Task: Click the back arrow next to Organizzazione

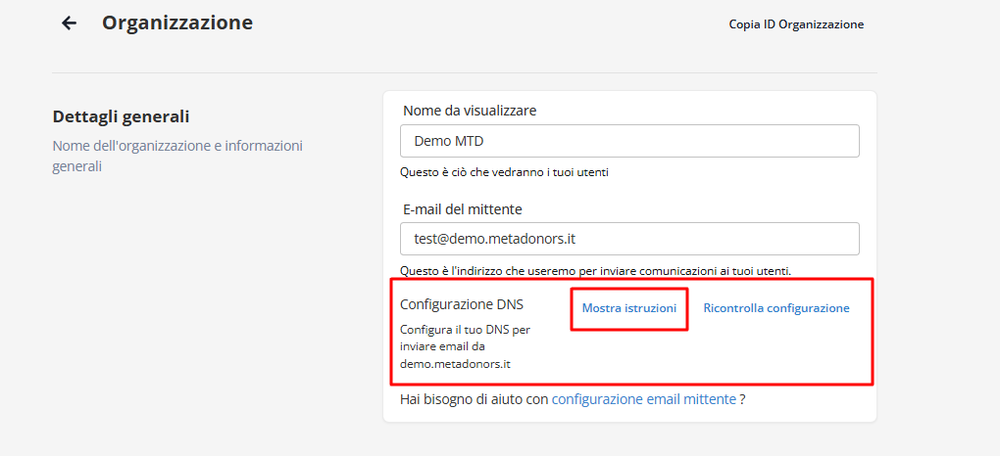Action: [x=69, y=23]
